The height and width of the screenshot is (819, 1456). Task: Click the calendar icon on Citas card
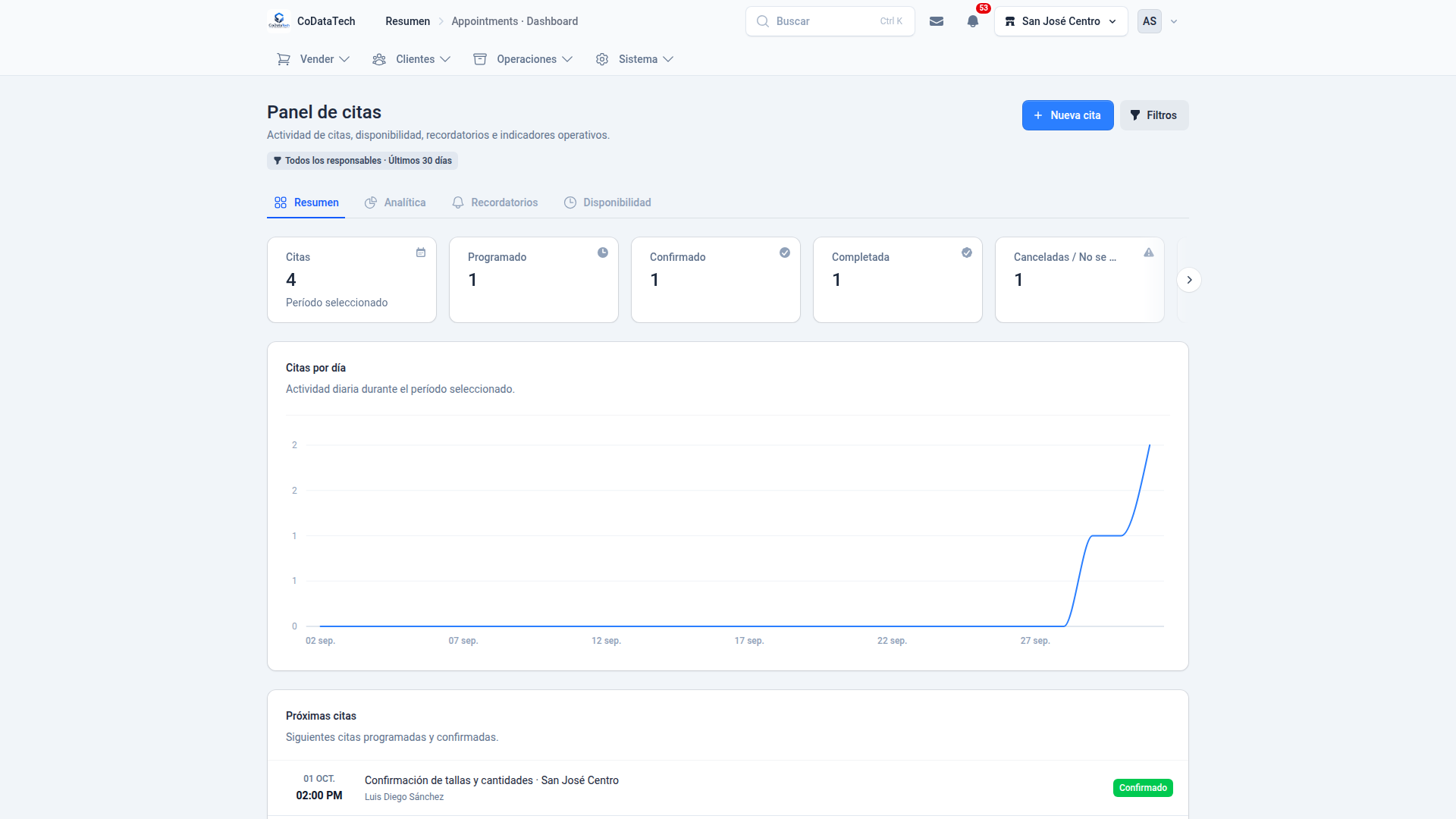click(x=421, y=253)
